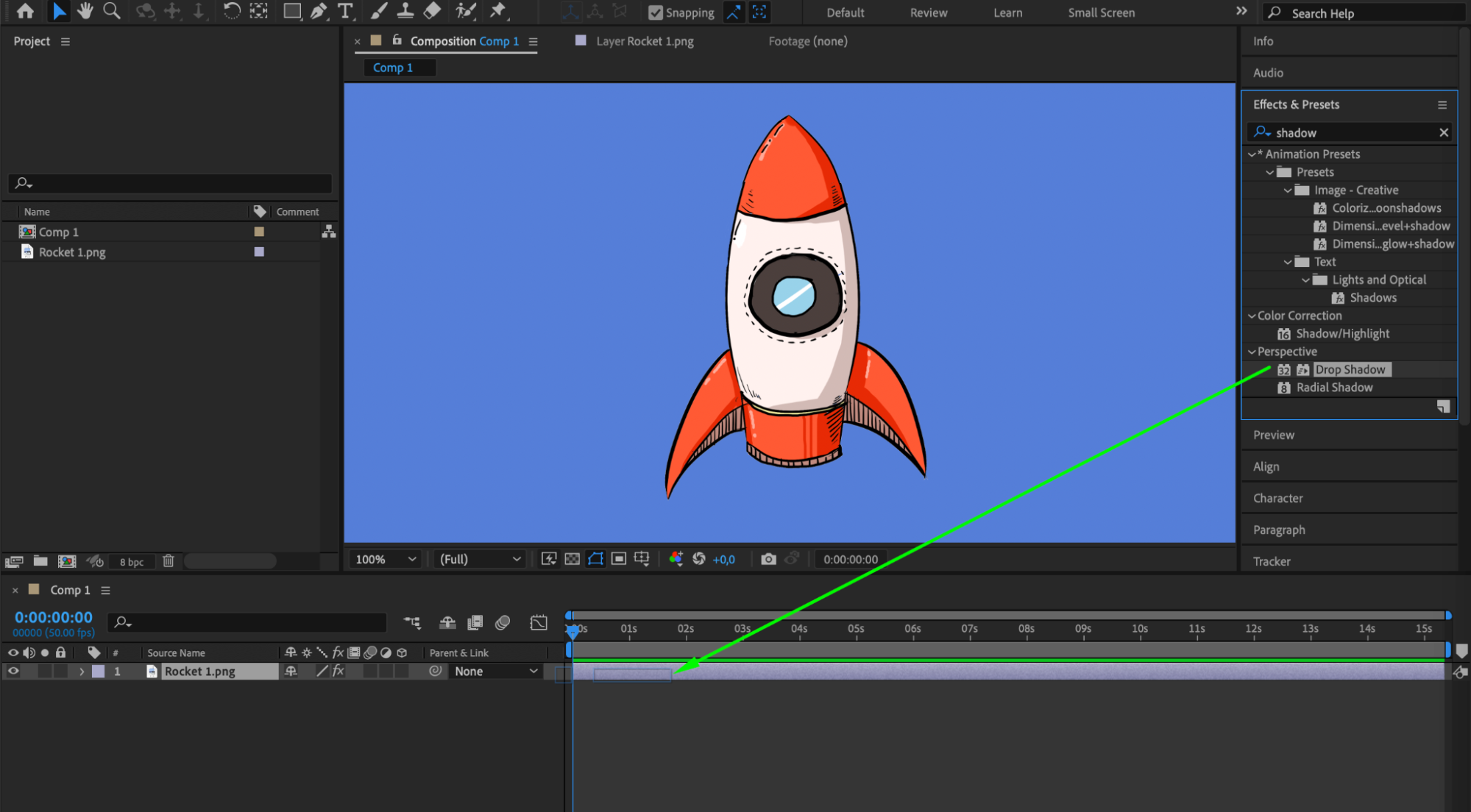Switch to the Review workspace

[x=928, y=13]
